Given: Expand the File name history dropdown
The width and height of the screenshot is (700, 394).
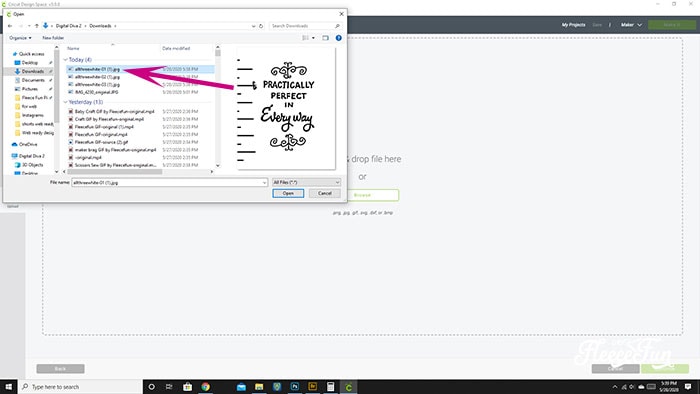Looking at the screenshot, I should point(264,182).
